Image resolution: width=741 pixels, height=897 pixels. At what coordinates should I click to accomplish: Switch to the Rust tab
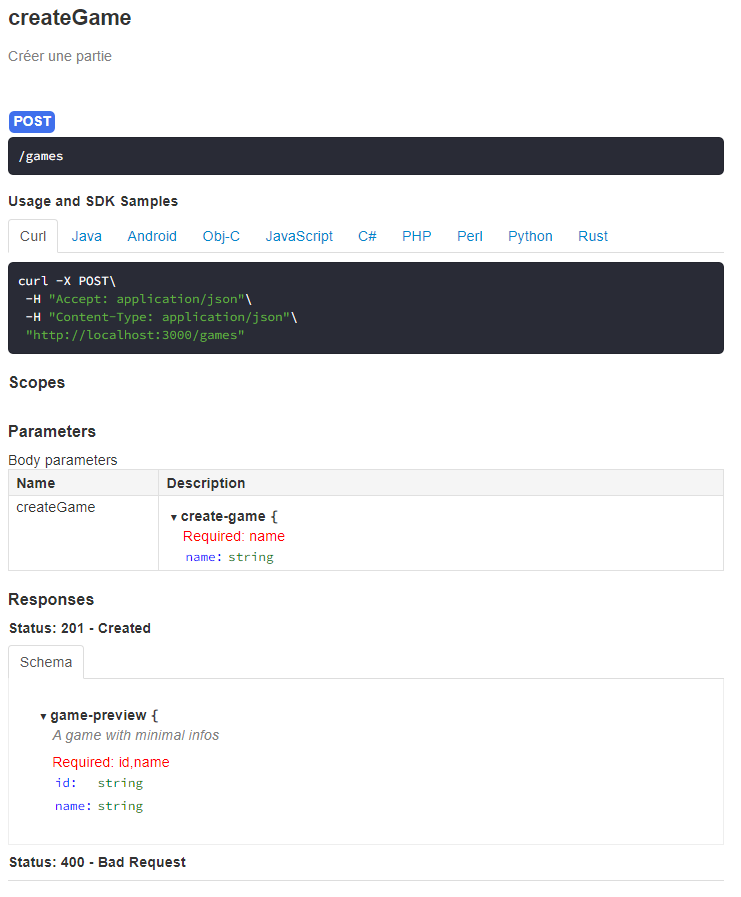pyautogui.click(x=593, y=236)
